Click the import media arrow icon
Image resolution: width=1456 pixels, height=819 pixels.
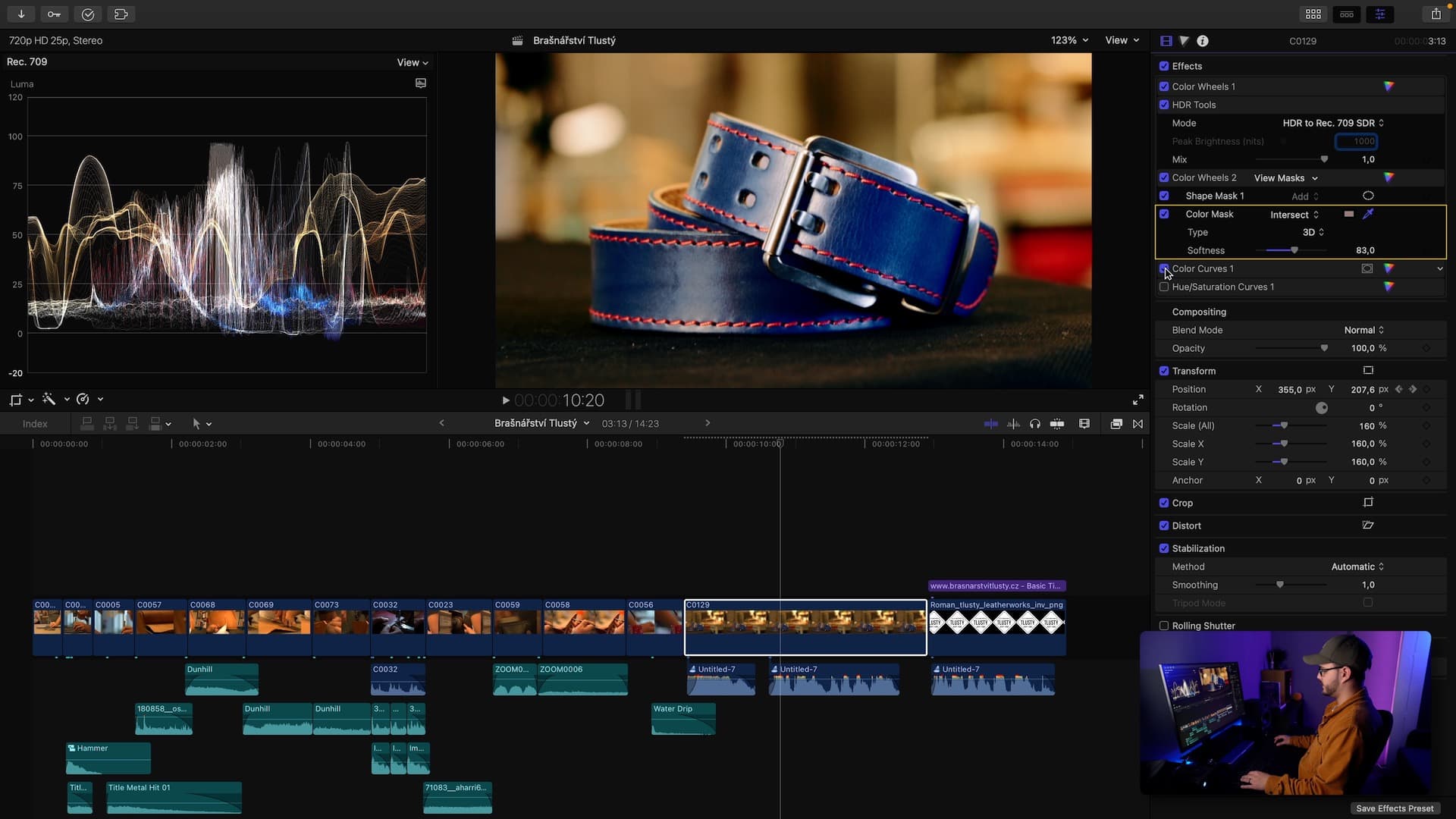(21, 14)
